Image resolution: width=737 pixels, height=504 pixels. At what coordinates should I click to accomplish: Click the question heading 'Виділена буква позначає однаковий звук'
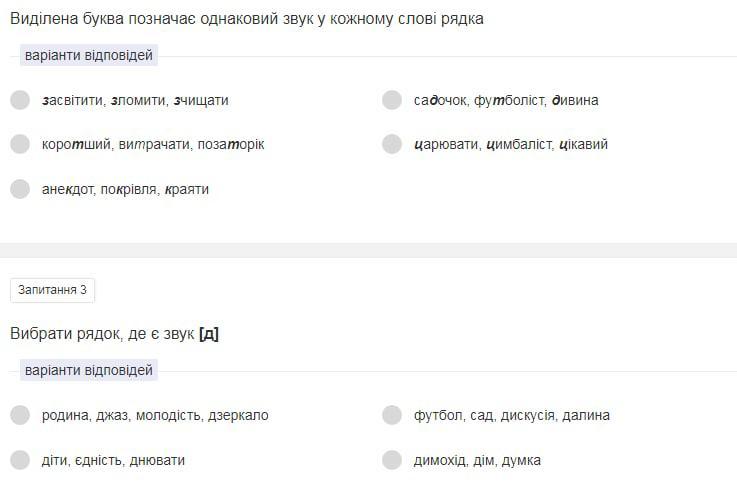[x=246, y=18]
